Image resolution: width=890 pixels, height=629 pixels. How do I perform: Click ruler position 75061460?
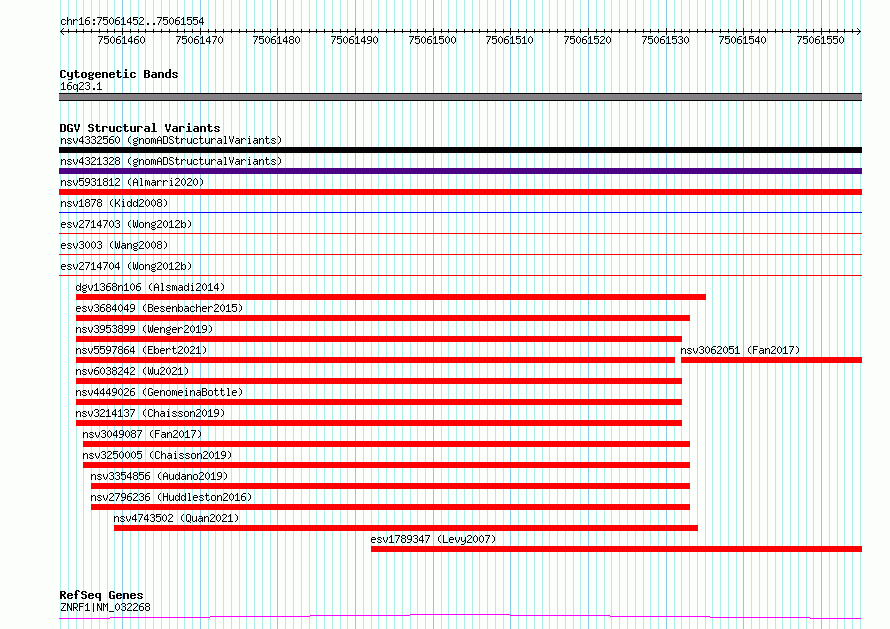coord(121,40)
